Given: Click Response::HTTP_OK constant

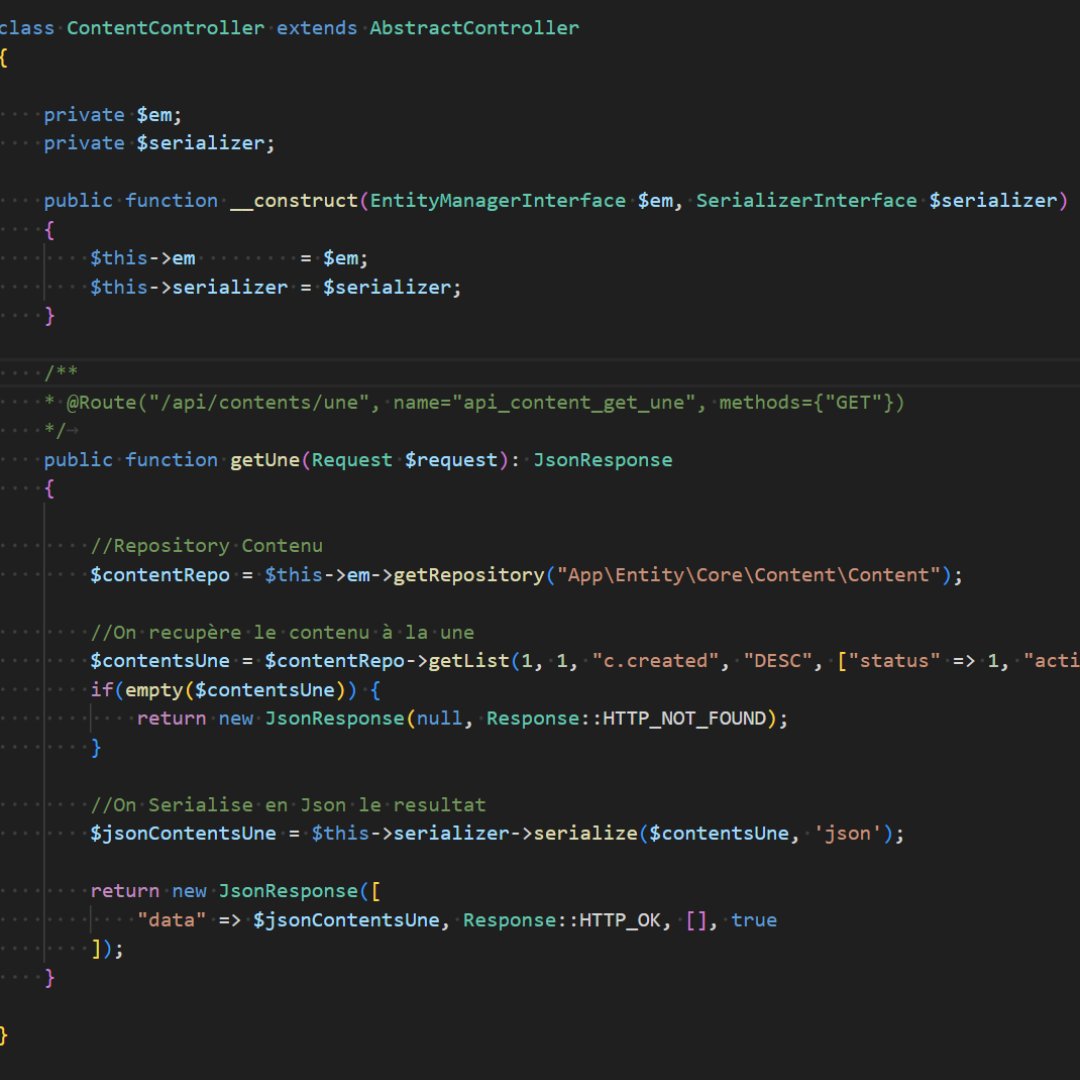Looking at the screenshot, I should pos(561,920).
